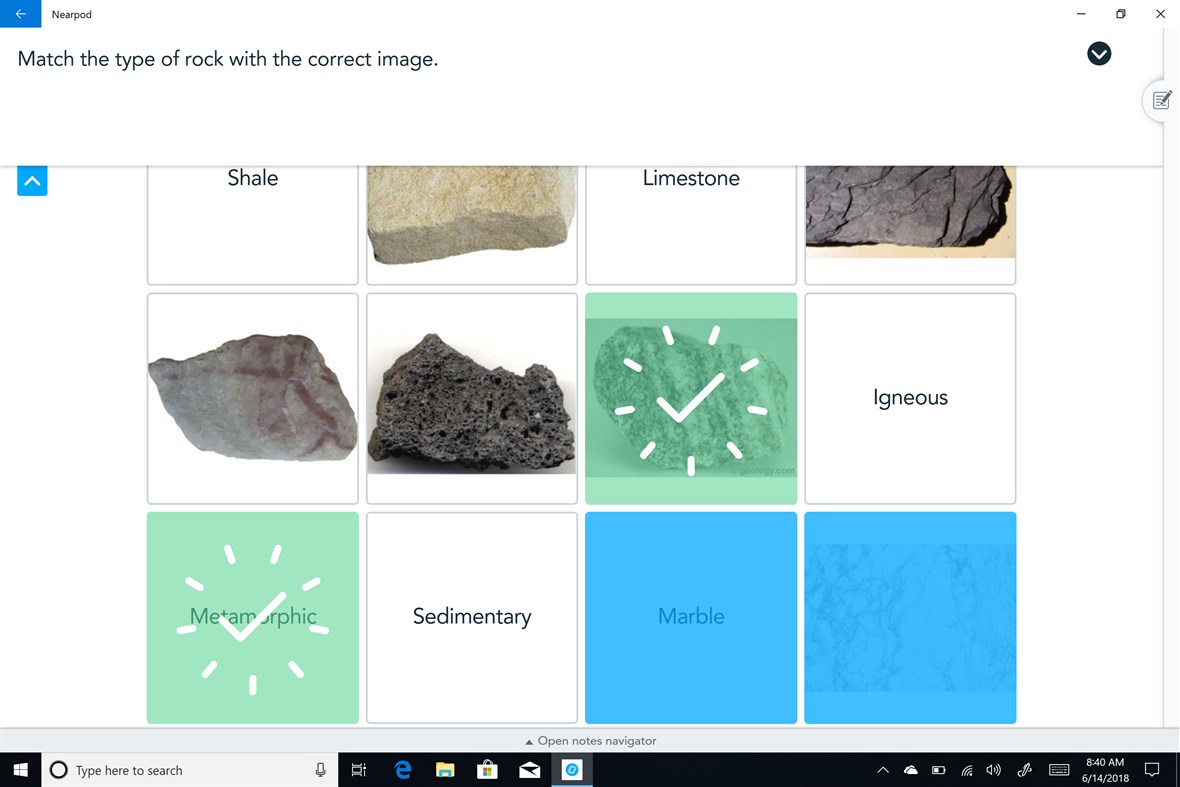1180x787 pixels.
Task: Toggle the green checkmarked rock image tile
Action: (691, 398)
